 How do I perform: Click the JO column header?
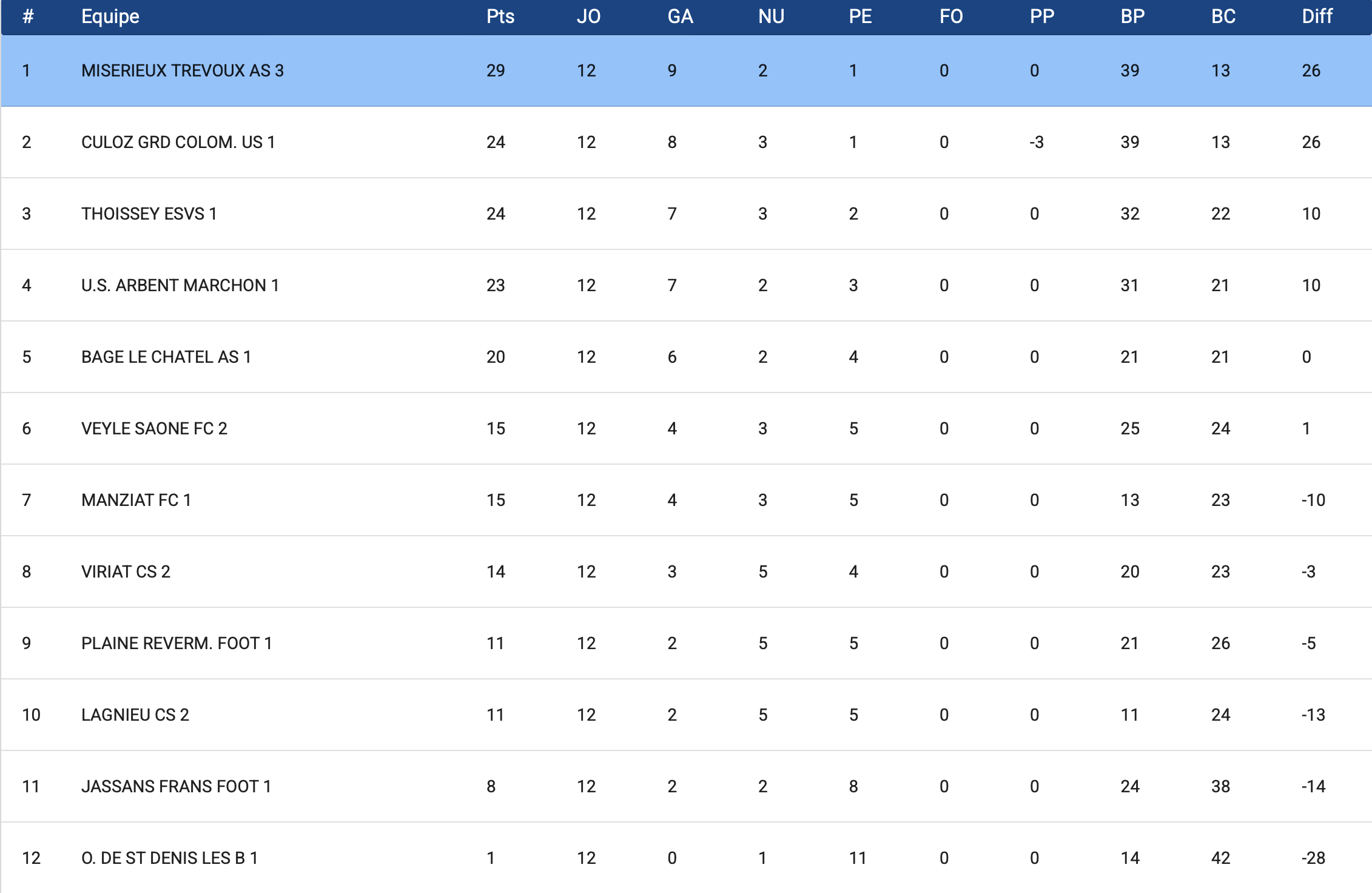coord(588,16)
